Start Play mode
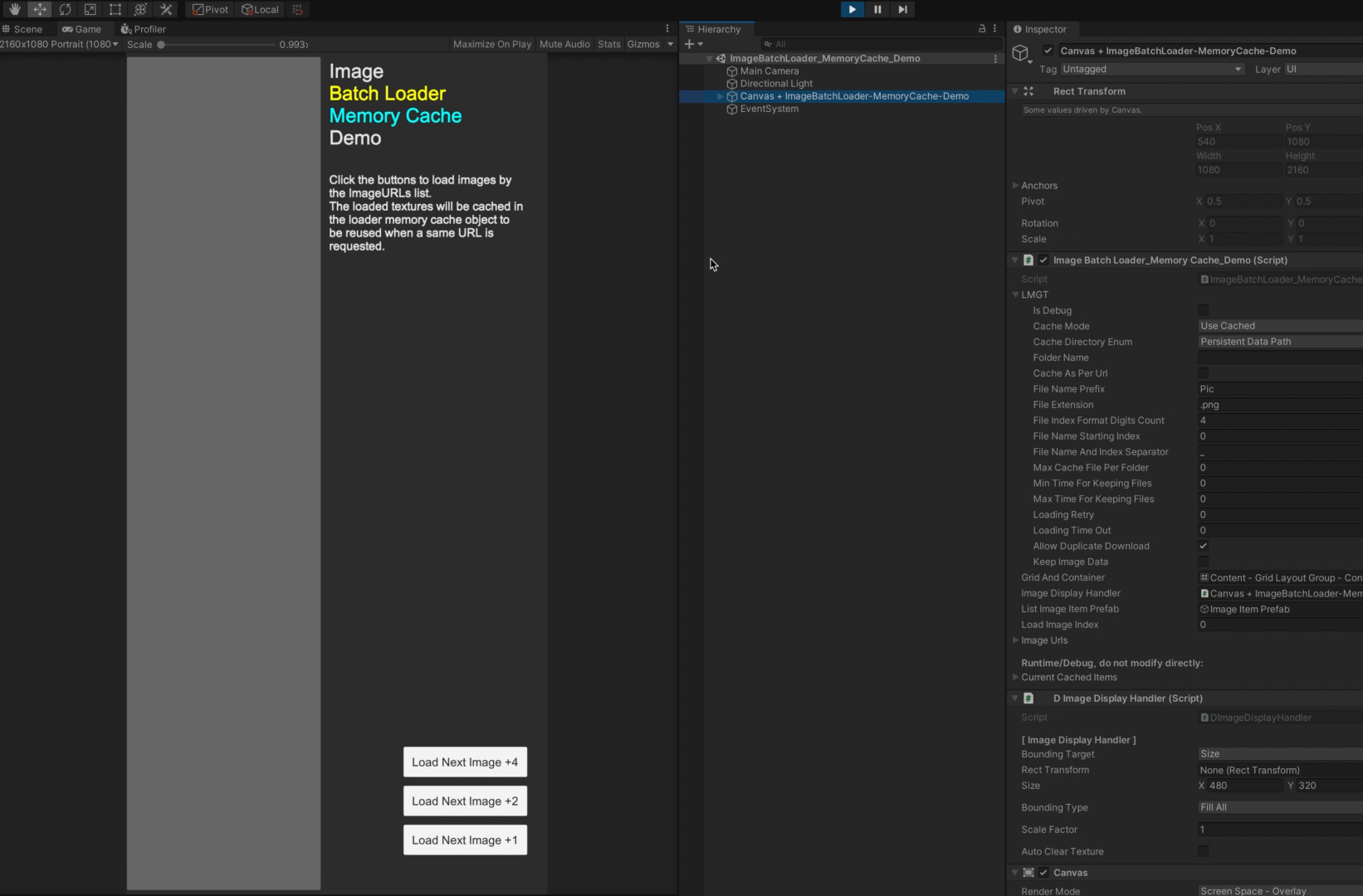This screenshot has width=1363, height=896. (852, 9)
